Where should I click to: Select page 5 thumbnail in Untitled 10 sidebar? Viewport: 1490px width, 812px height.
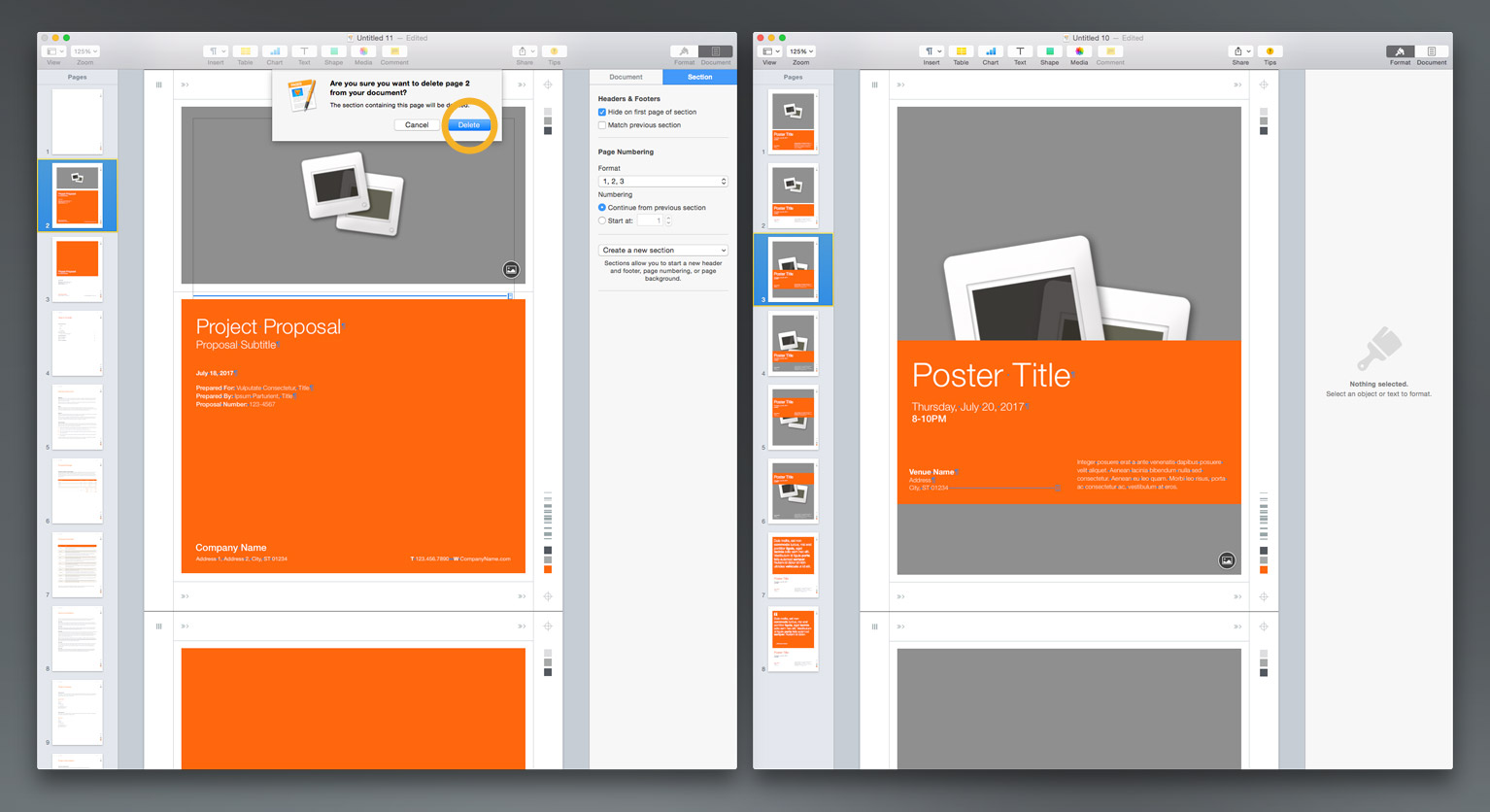[794, 417]
